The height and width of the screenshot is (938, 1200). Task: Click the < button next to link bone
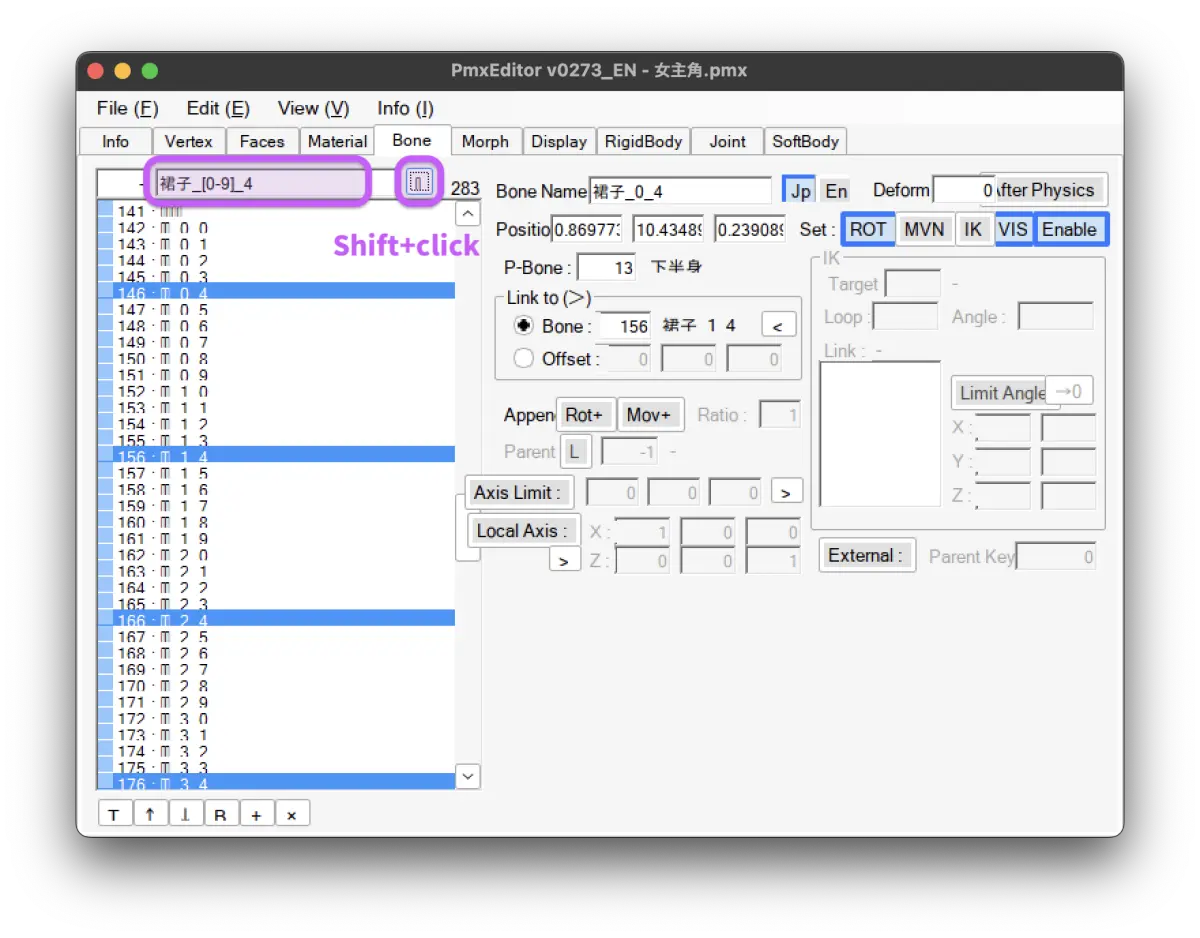pos(778,325)
